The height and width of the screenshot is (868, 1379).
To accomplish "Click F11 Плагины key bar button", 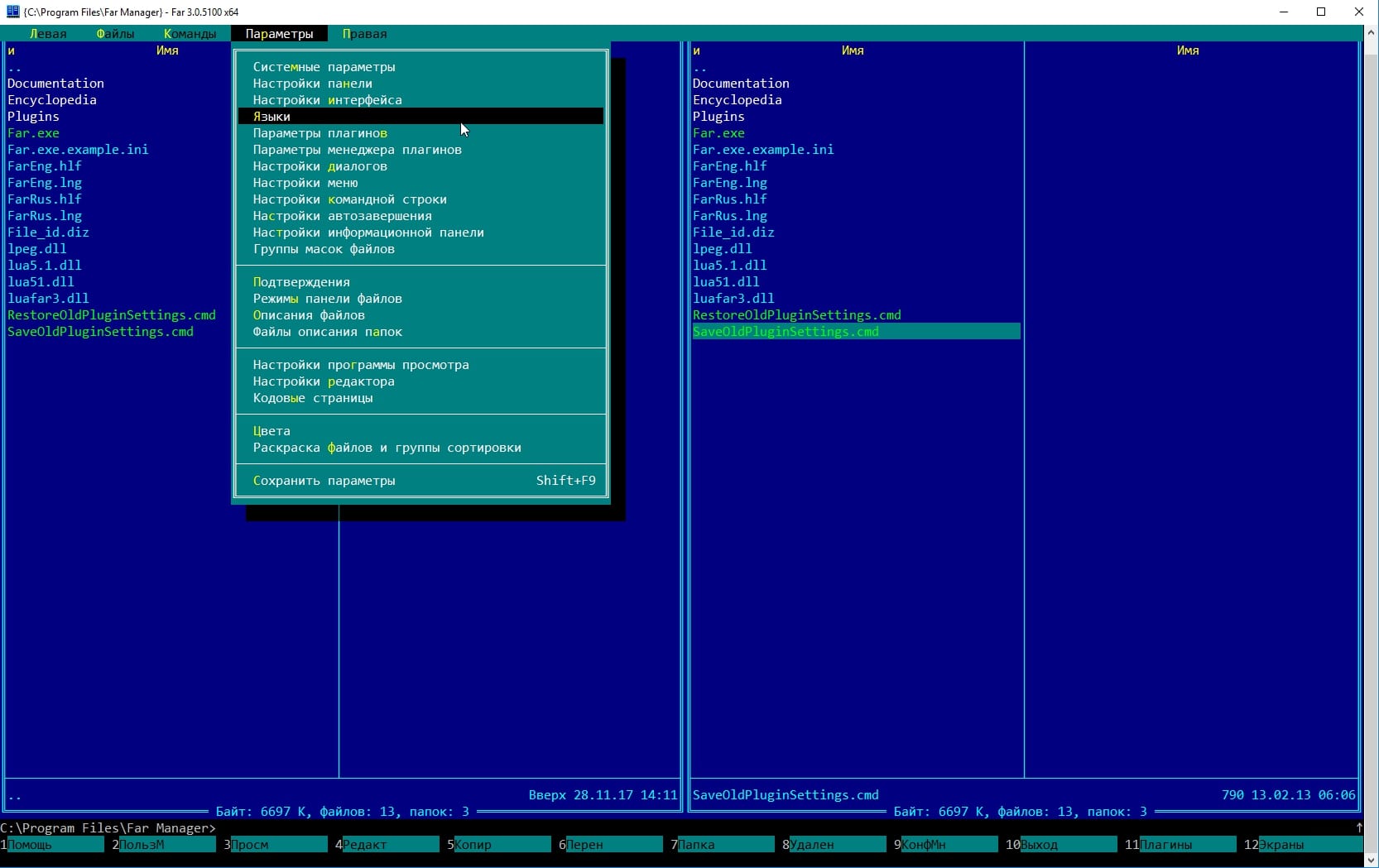I will pos(1180,845).
